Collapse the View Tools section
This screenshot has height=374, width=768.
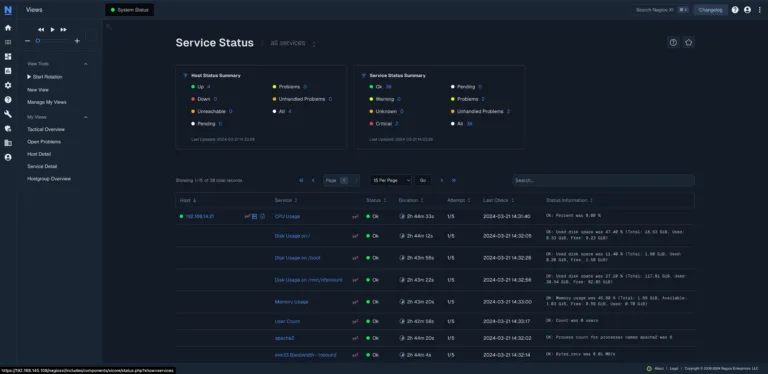click(86, 64)
